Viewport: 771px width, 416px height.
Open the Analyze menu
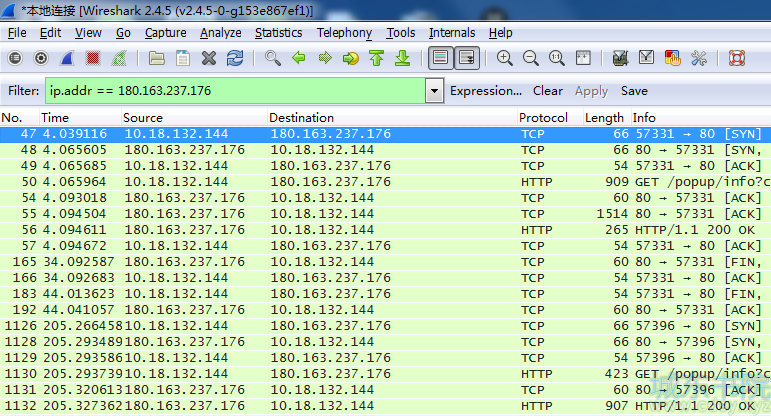(221, 33)
